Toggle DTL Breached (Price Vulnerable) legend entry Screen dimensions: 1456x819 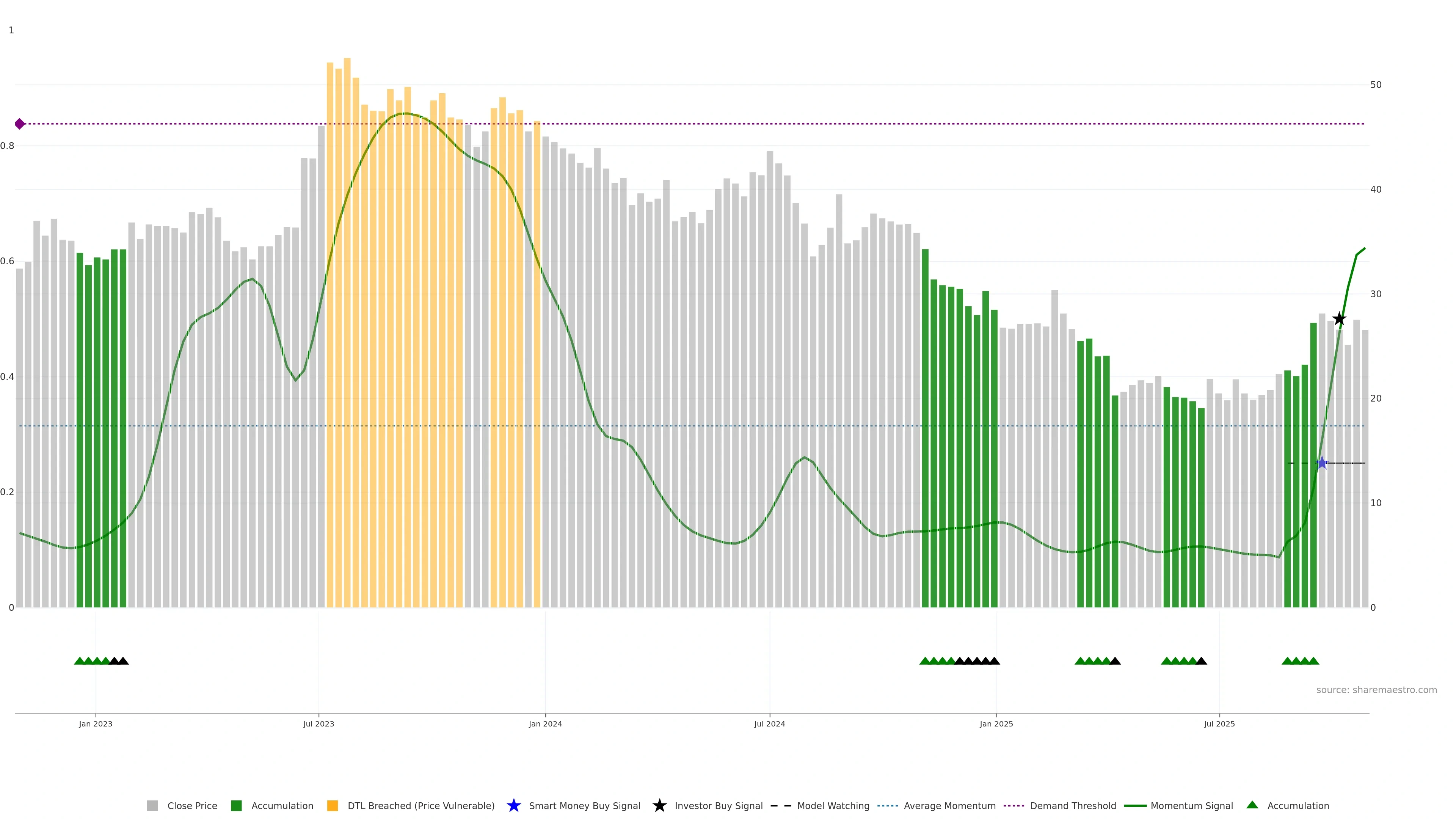click(x=420, y=805)
